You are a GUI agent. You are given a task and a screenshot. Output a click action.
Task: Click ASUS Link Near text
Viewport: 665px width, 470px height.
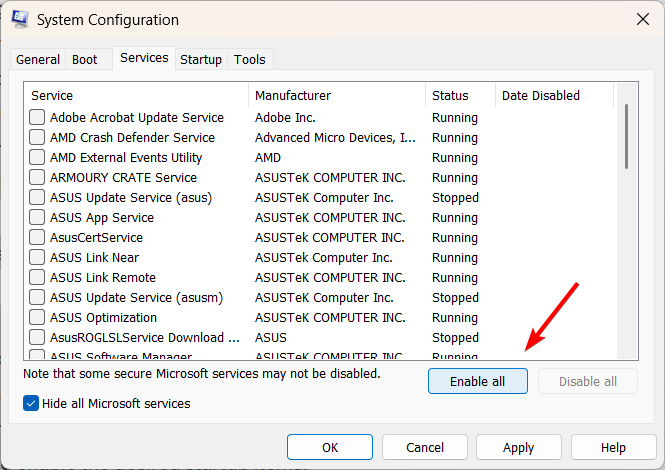pos(94,257)
